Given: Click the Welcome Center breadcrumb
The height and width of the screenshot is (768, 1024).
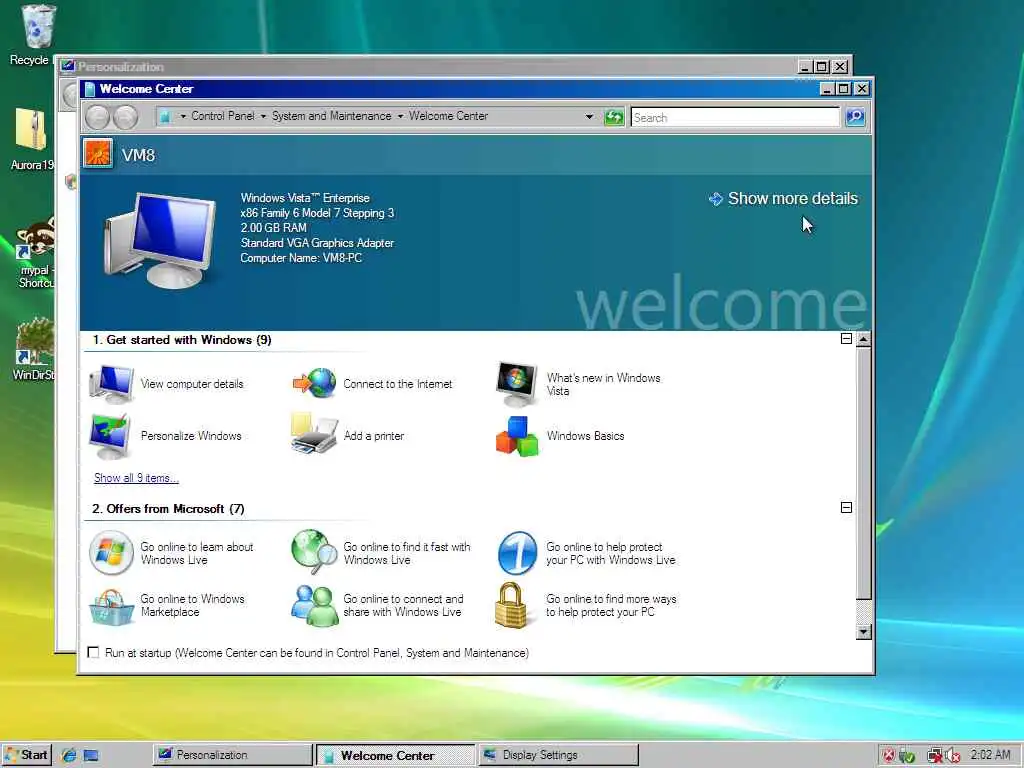Looking at the screenshot, I should click(448, 116).
